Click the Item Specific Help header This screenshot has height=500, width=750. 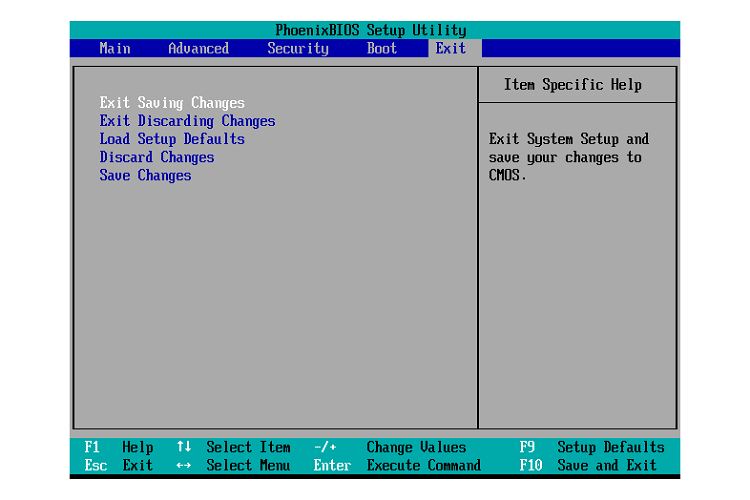572,85
